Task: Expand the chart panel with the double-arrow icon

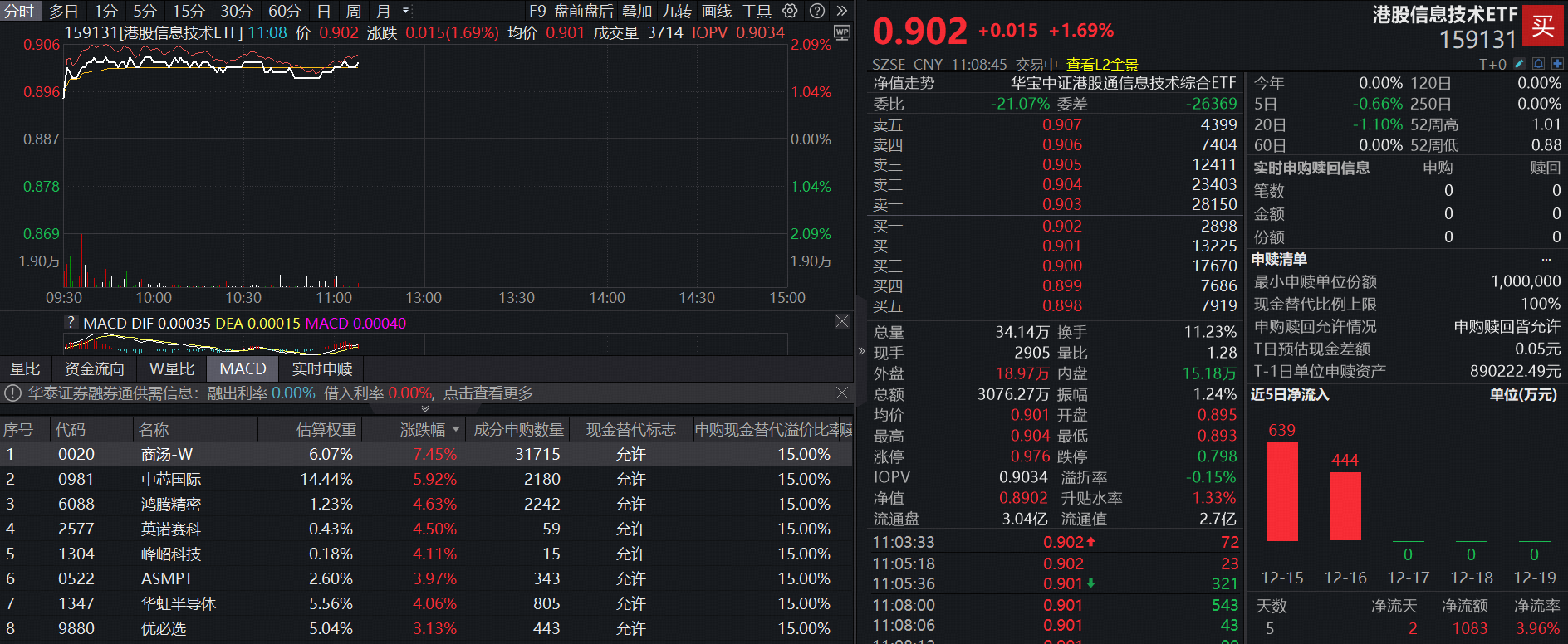Action: (x=841, y=11)
